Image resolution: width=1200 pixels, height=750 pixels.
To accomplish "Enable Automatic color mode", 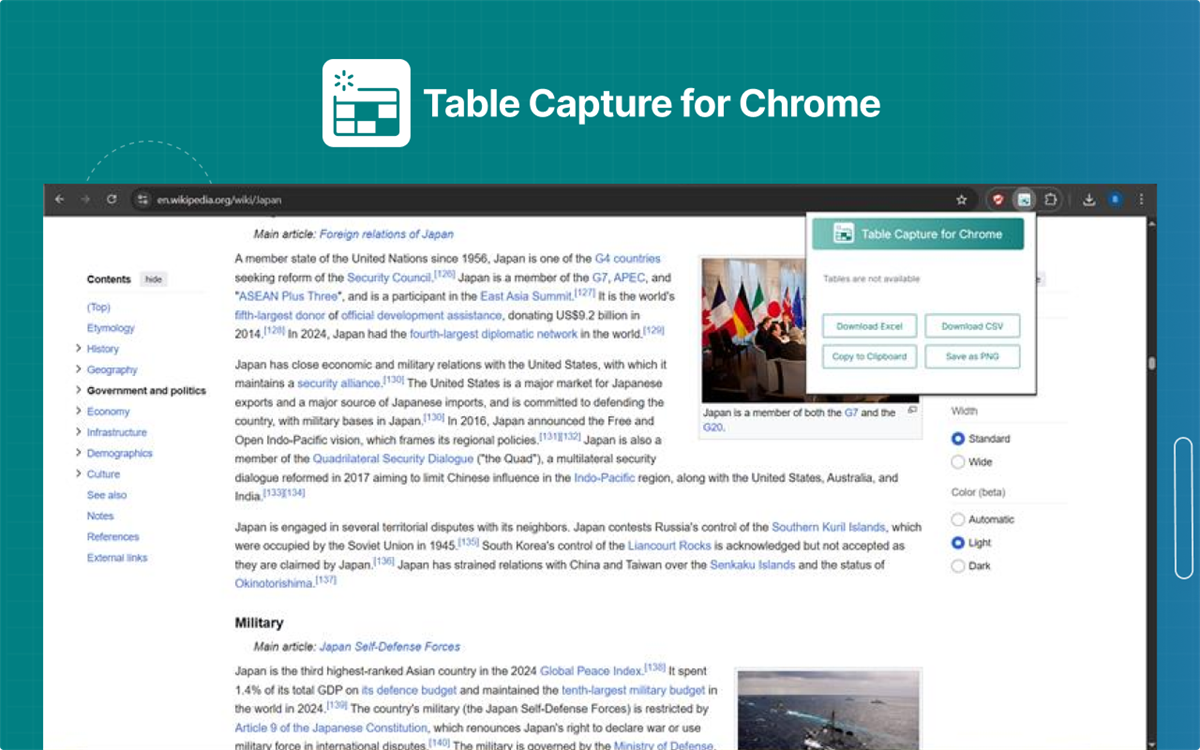I will click(958, 519).
